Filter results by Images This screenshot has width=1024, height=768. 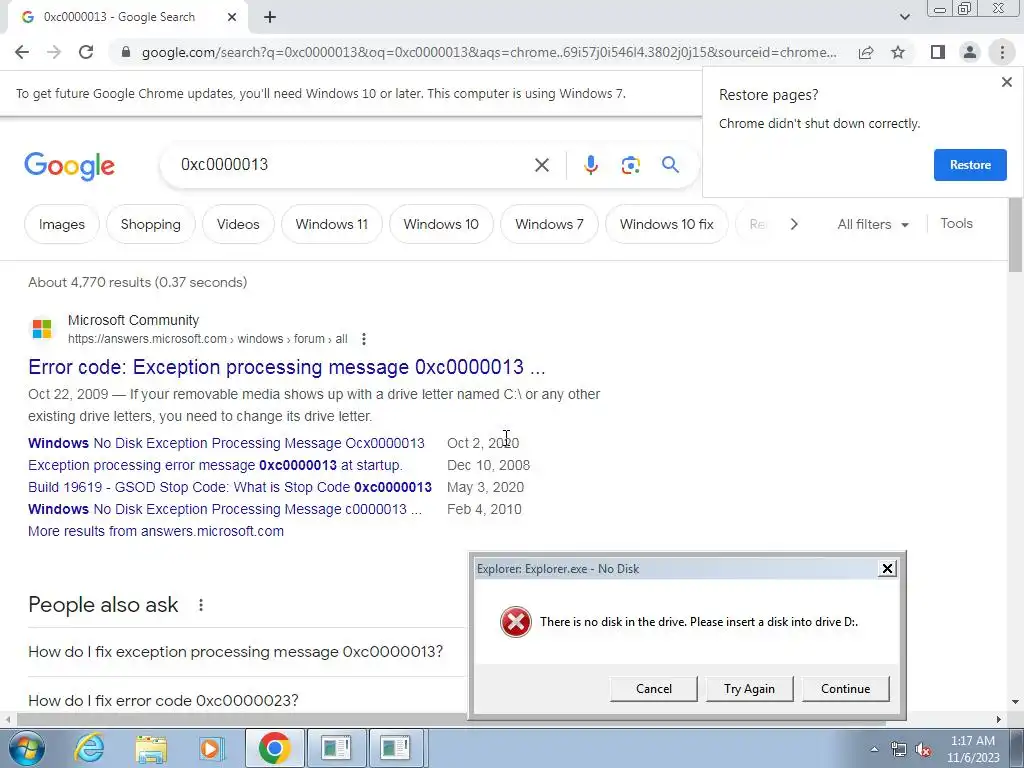[61, 224]
